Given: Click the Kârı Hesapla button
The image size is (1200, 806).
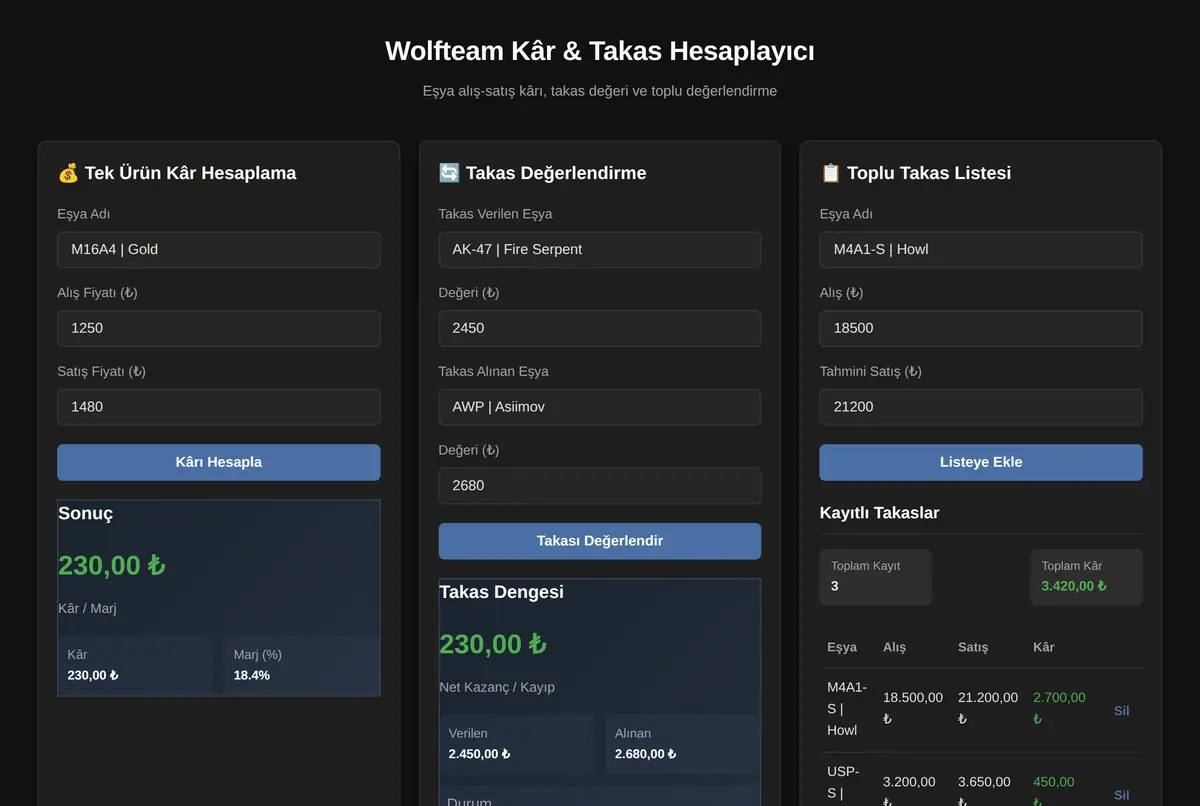Looking at the screenshot, I should pyautogui.click(x=219, y=462).
